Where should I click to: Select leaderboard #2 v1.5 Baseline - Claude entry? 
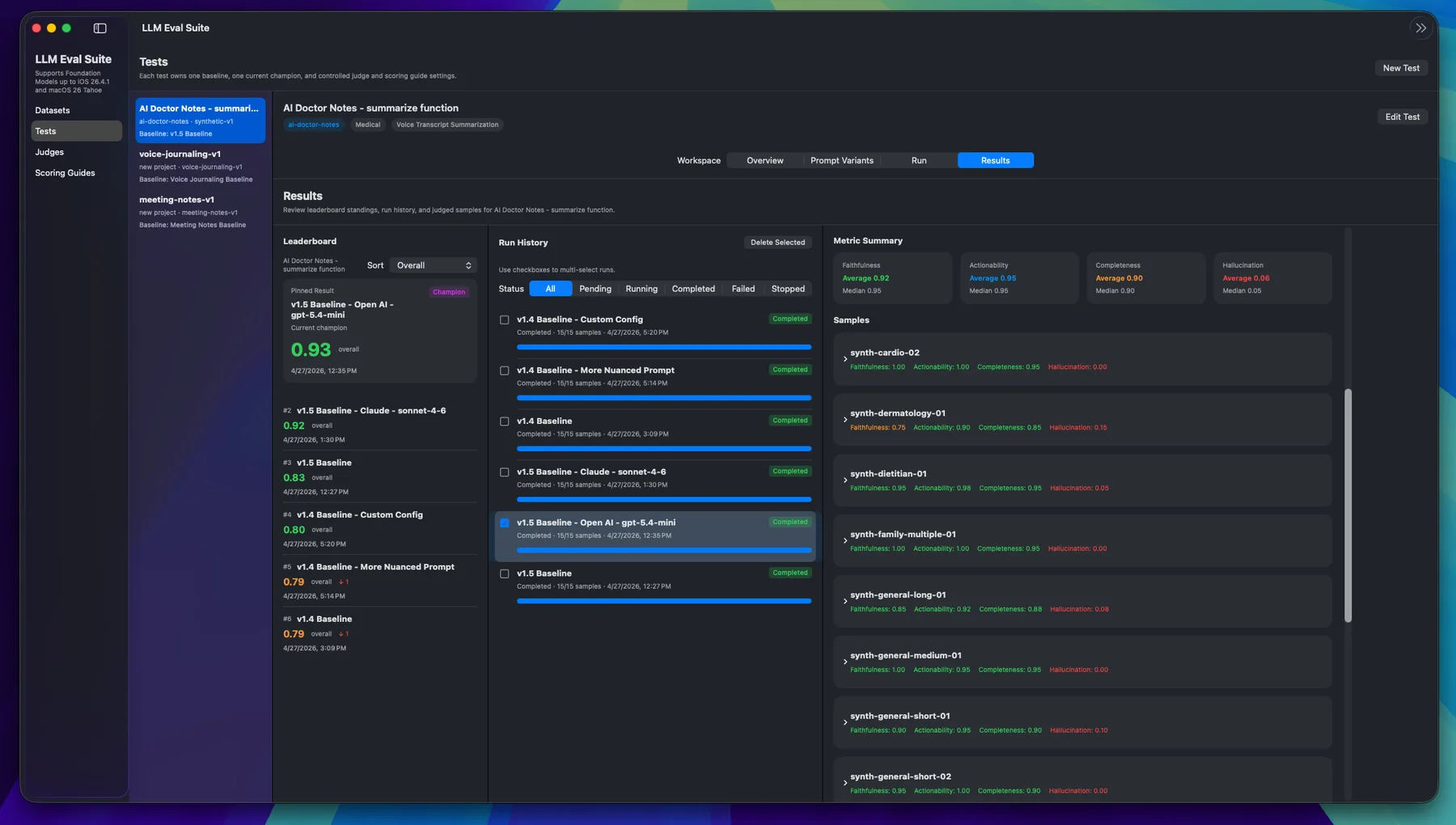click(x=380, y=425)
